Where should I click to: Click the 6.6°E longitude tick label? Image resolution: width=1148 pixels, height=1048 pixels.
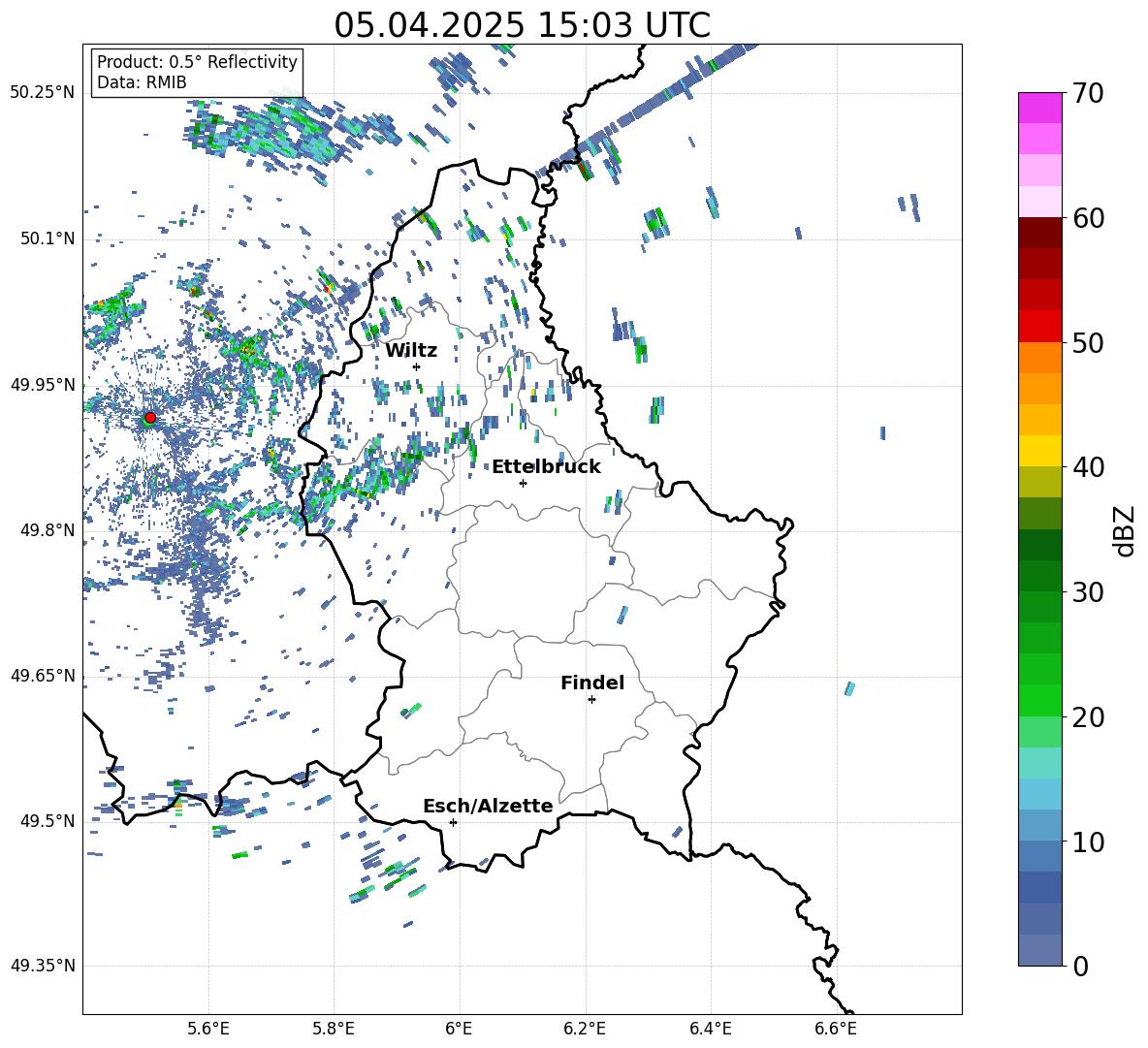[836, 1029]
